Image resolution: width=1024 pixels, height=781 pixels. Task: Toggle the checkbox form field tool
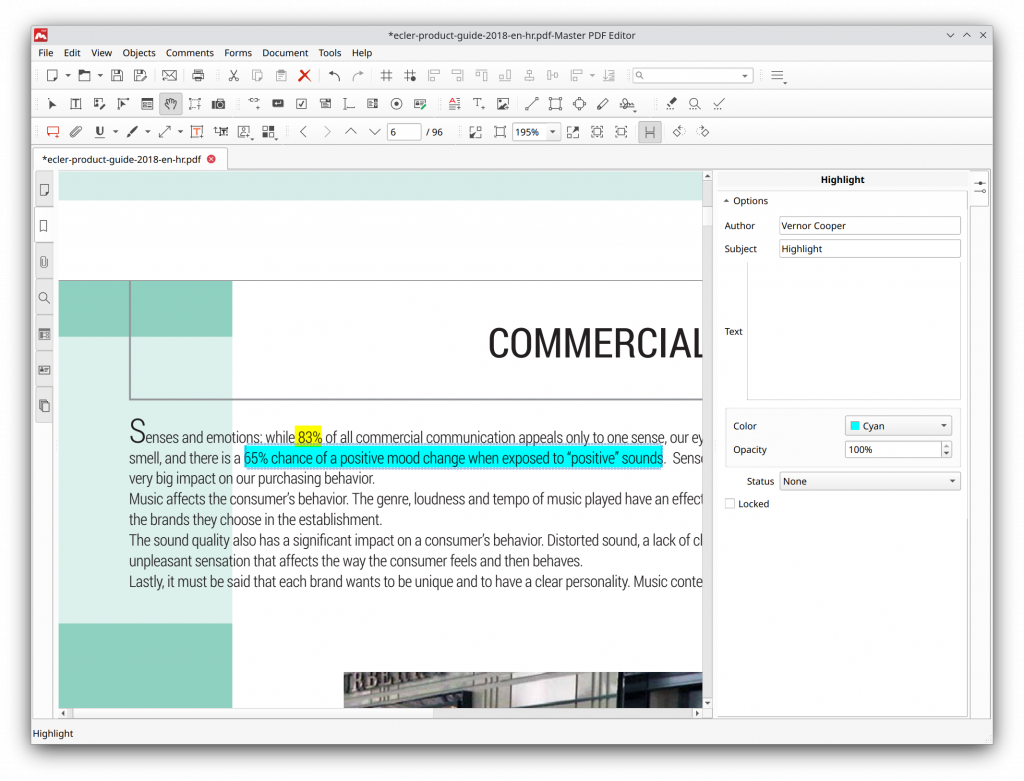[x=301, y=104]
